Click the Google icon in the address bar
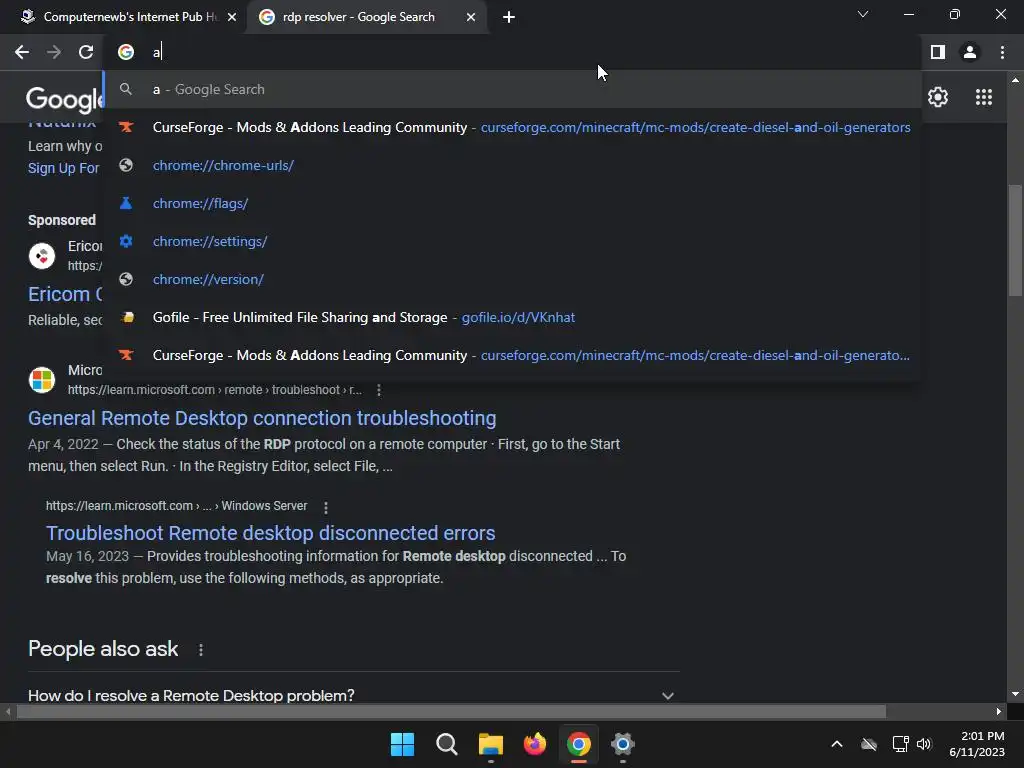The image size is (1024, 768). click(x=126, y=52)
